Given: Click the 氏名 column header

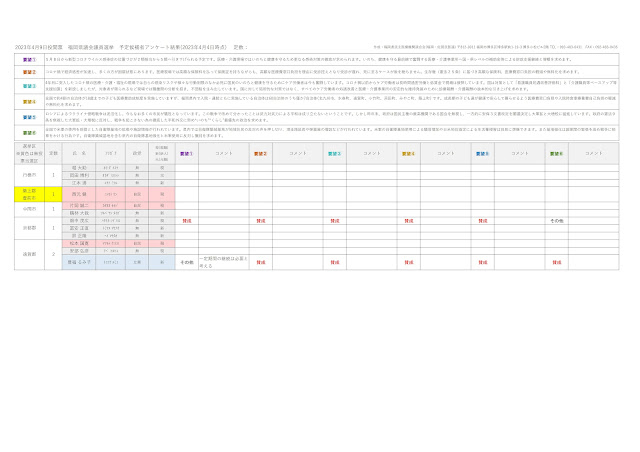Looking at the screenshot, I should pos(79,154).
